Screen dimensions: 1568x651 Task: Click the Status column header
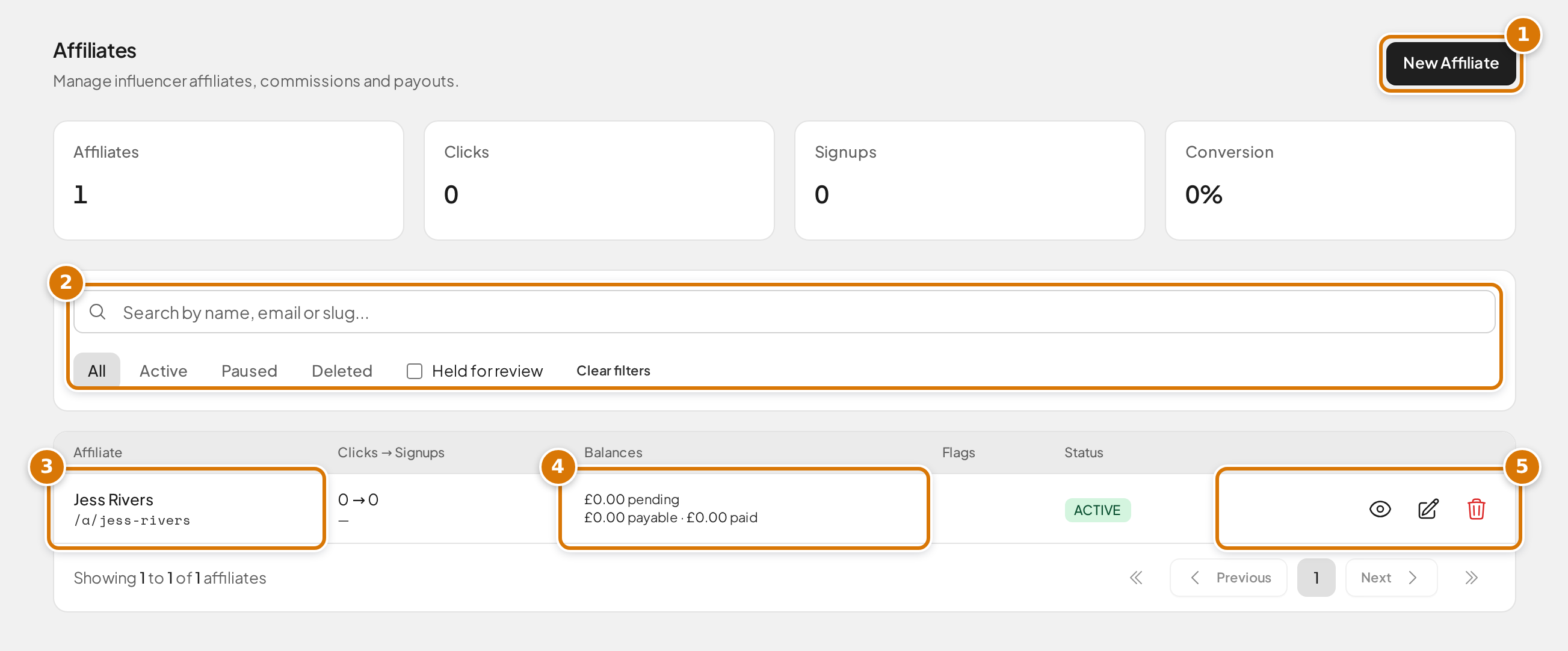(1084, 452)
